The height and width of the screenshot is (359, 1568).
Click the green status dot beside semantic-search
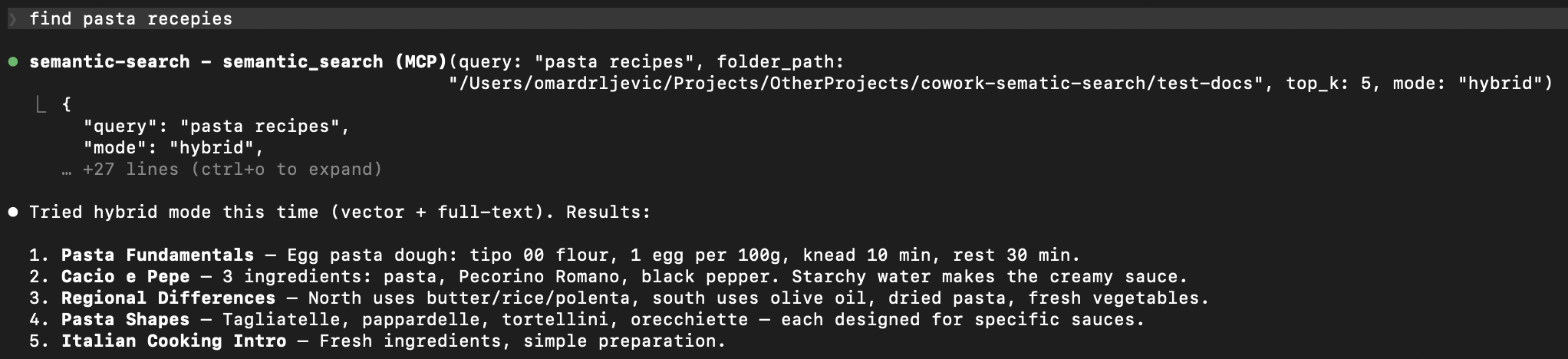(13, 62)
